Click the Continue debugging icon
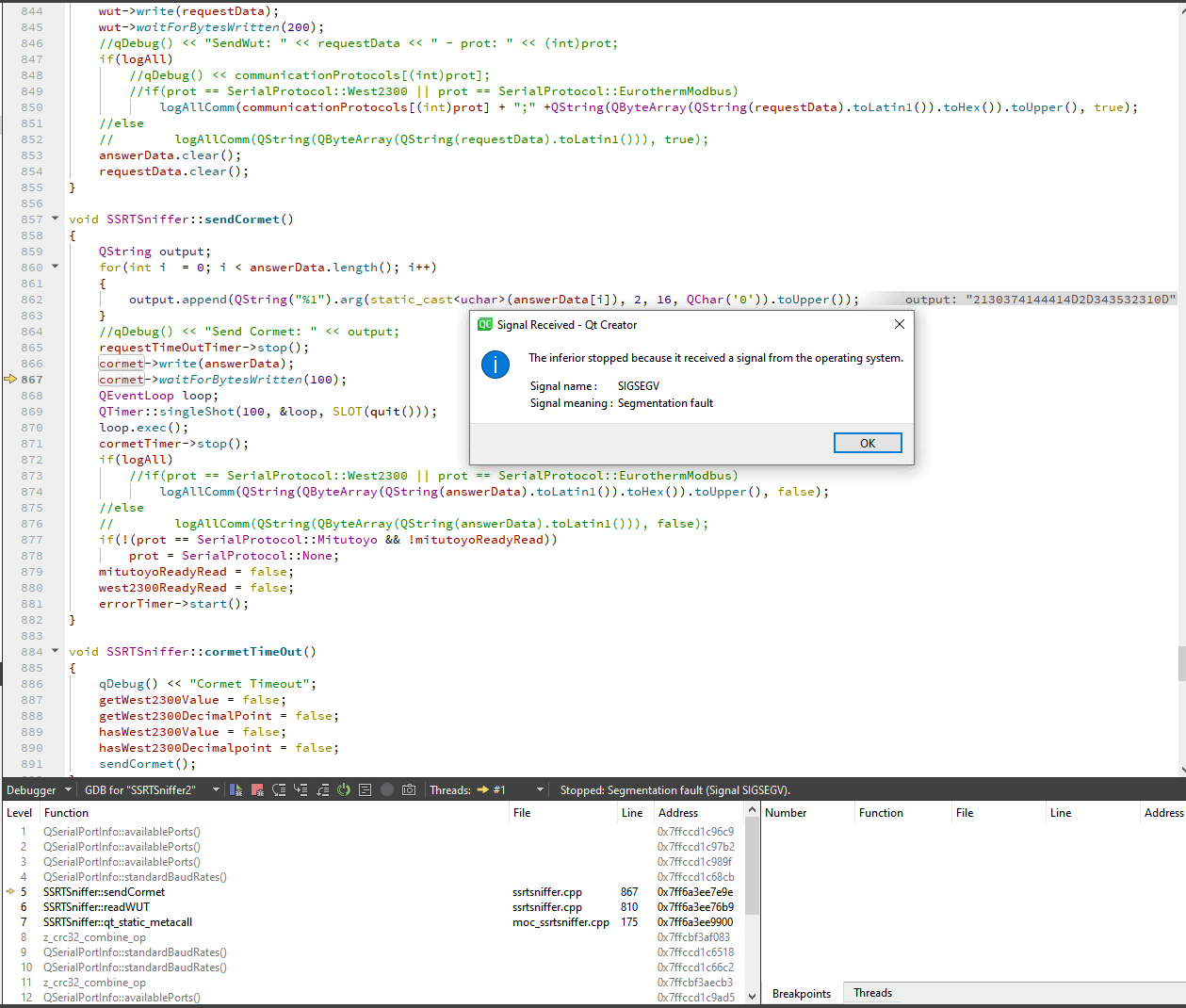Image resolution: width=1186 pixels, height=1008 pixels. point(236,789)
